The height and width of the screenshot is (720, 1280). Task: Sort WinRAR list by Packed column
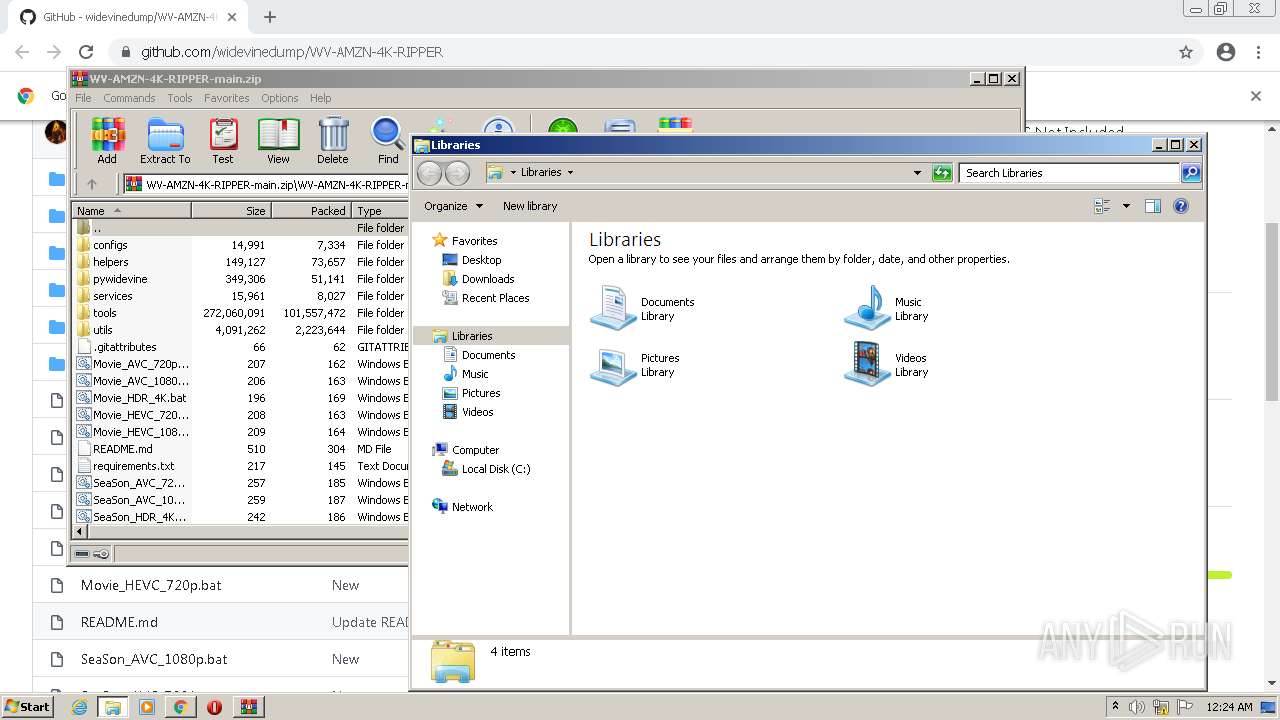tap(312, 211)
